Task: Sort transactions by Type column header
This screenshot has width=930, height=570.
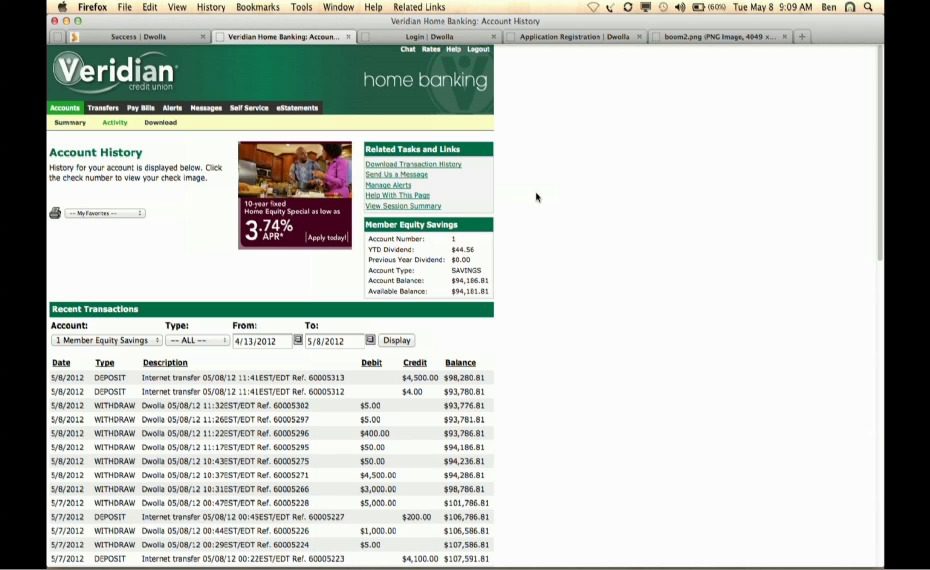Action: pyautogui.click(x=104, y=362)
